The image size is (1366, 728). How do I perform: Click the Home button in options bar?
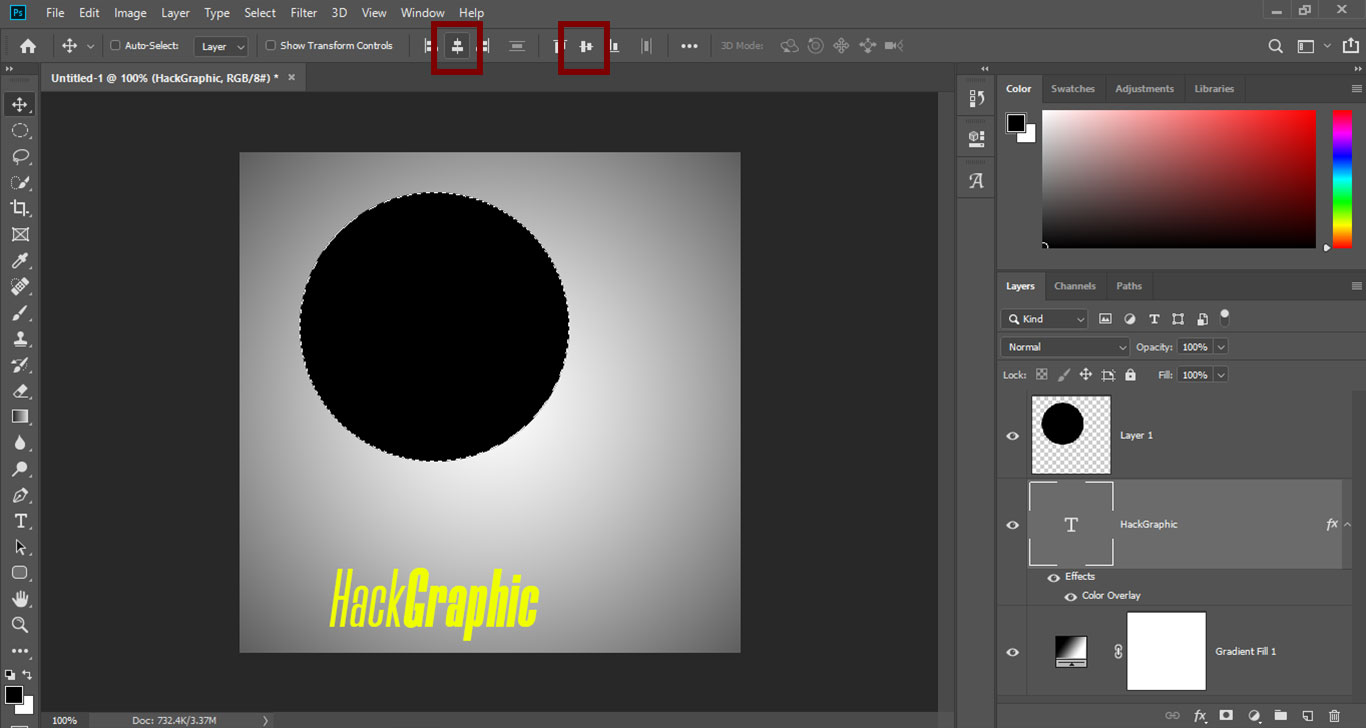(28, 46)
